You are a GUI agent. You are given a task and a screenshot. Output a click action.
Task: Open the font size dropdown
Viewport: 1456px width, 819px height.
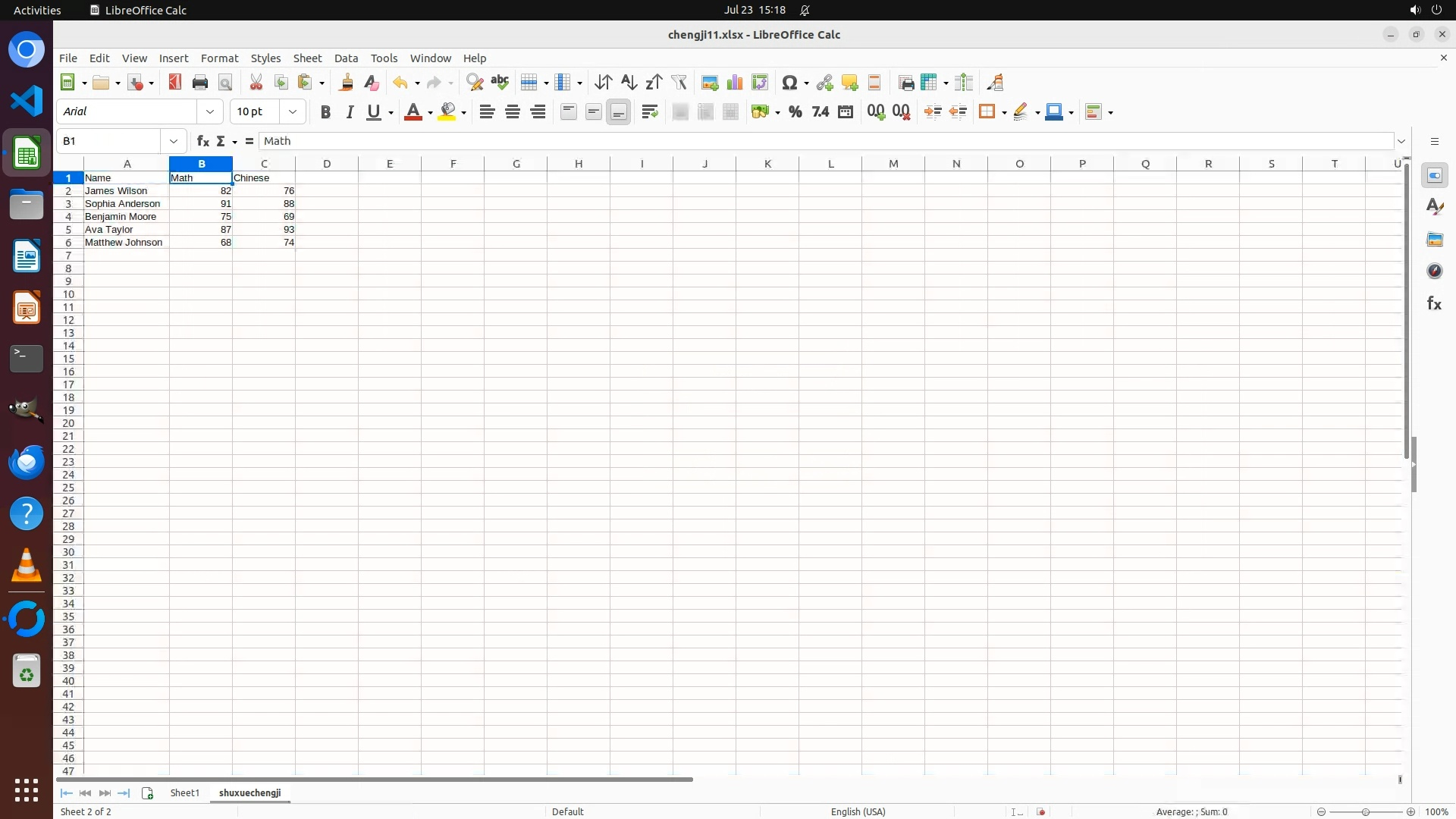[293, 111]
